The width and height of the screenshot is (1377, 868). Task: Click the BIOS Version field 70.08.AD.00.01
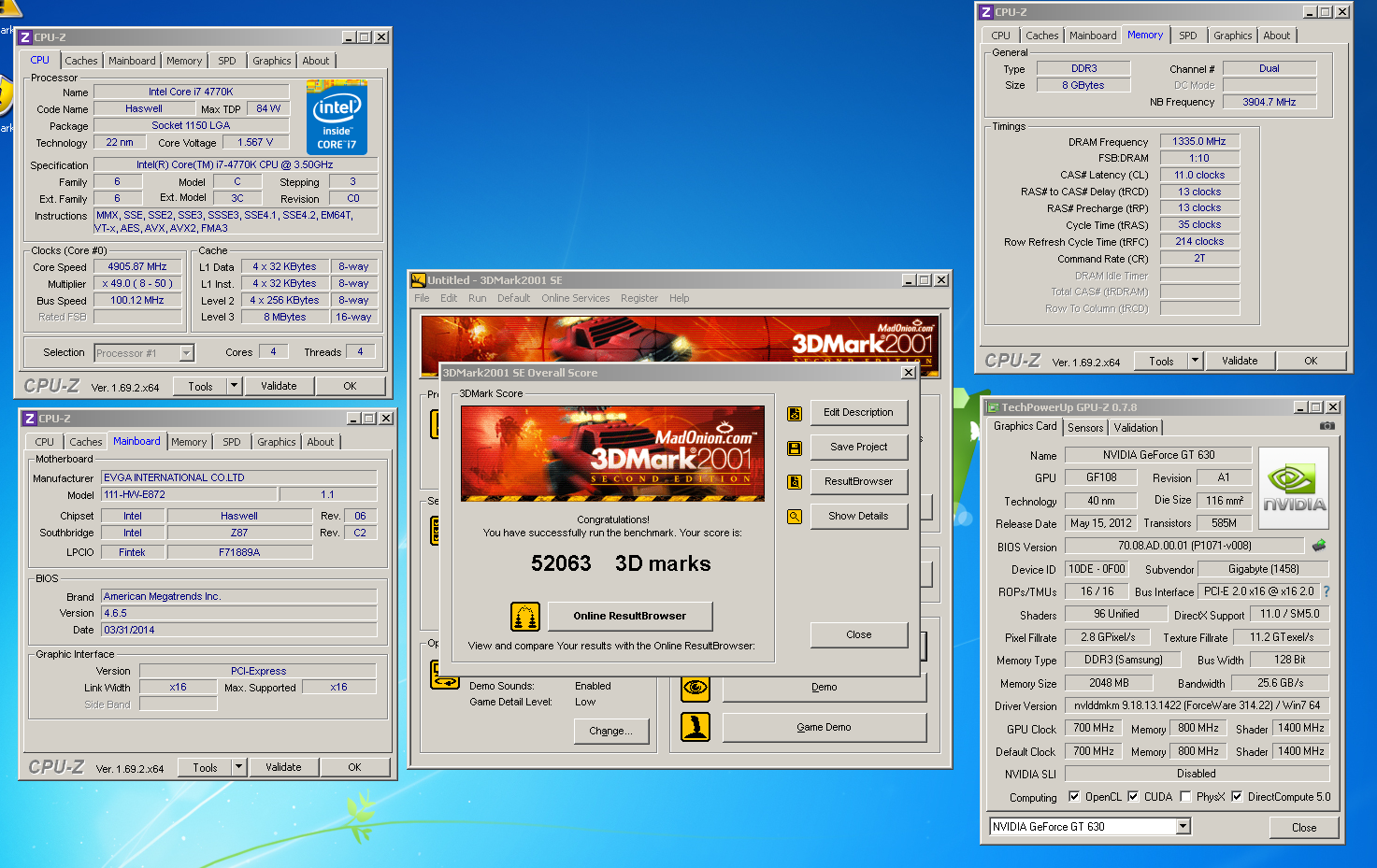coord(1184,546)
